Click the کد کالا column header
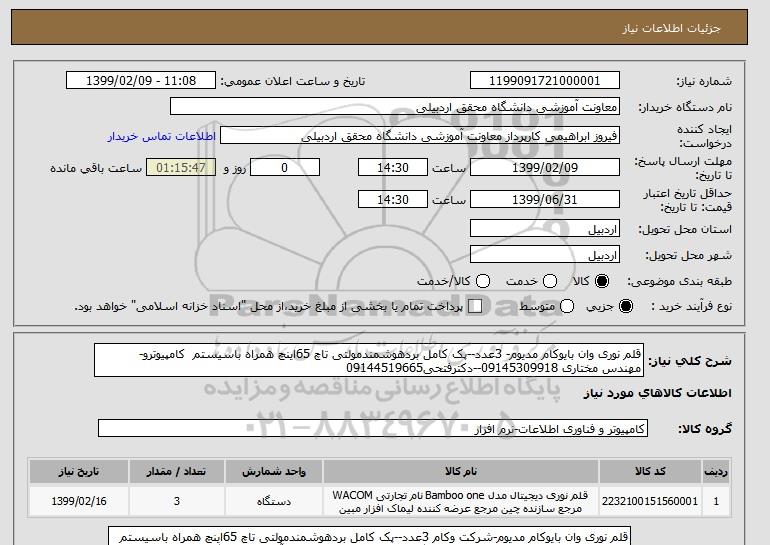 (650, 471)
